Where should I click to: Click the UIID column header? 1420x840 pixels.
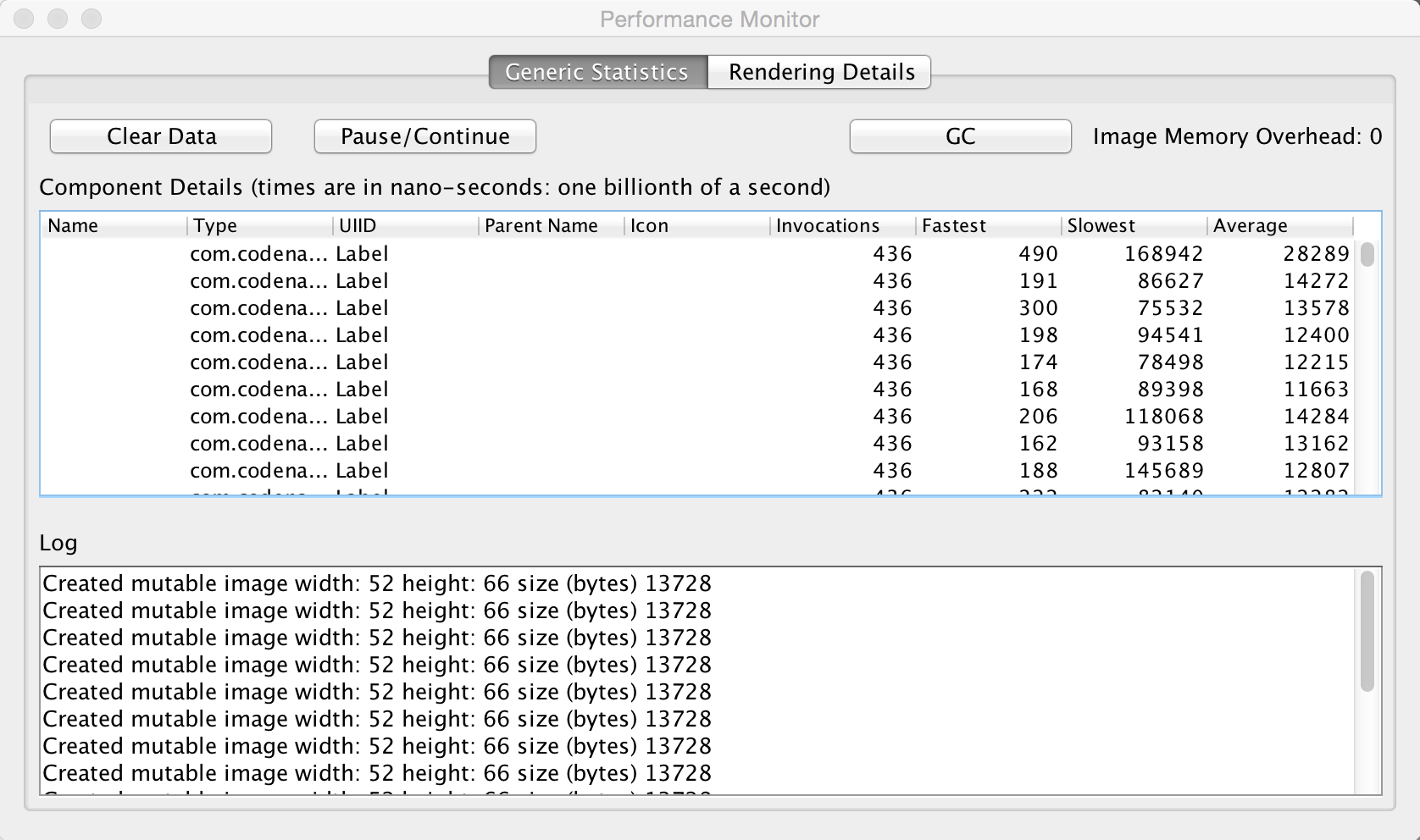[x=356, y=225]
